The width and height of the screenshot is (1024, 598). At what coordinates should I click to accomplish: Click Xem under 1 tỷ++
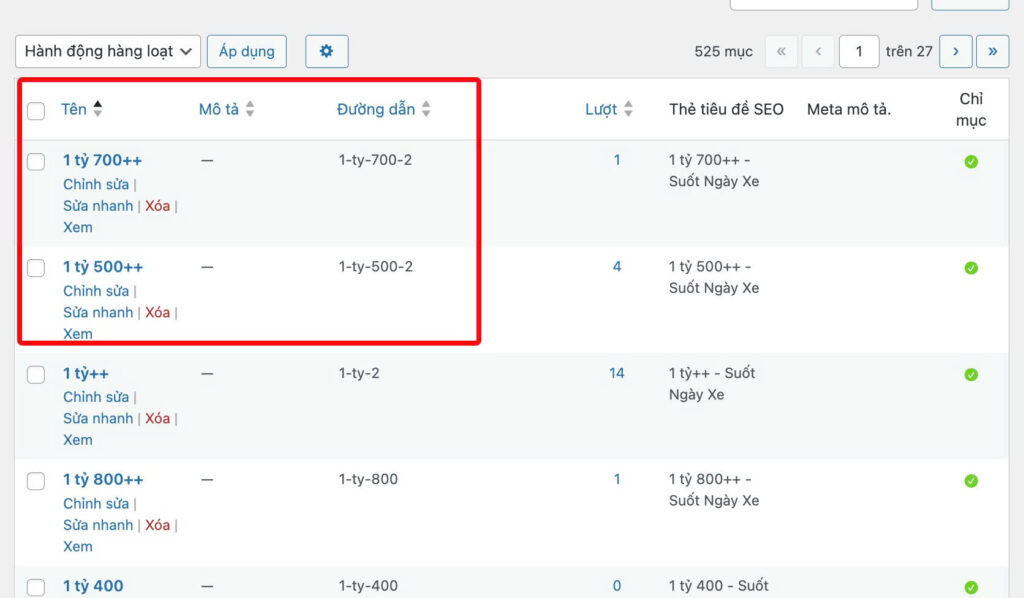click(78, 440)
